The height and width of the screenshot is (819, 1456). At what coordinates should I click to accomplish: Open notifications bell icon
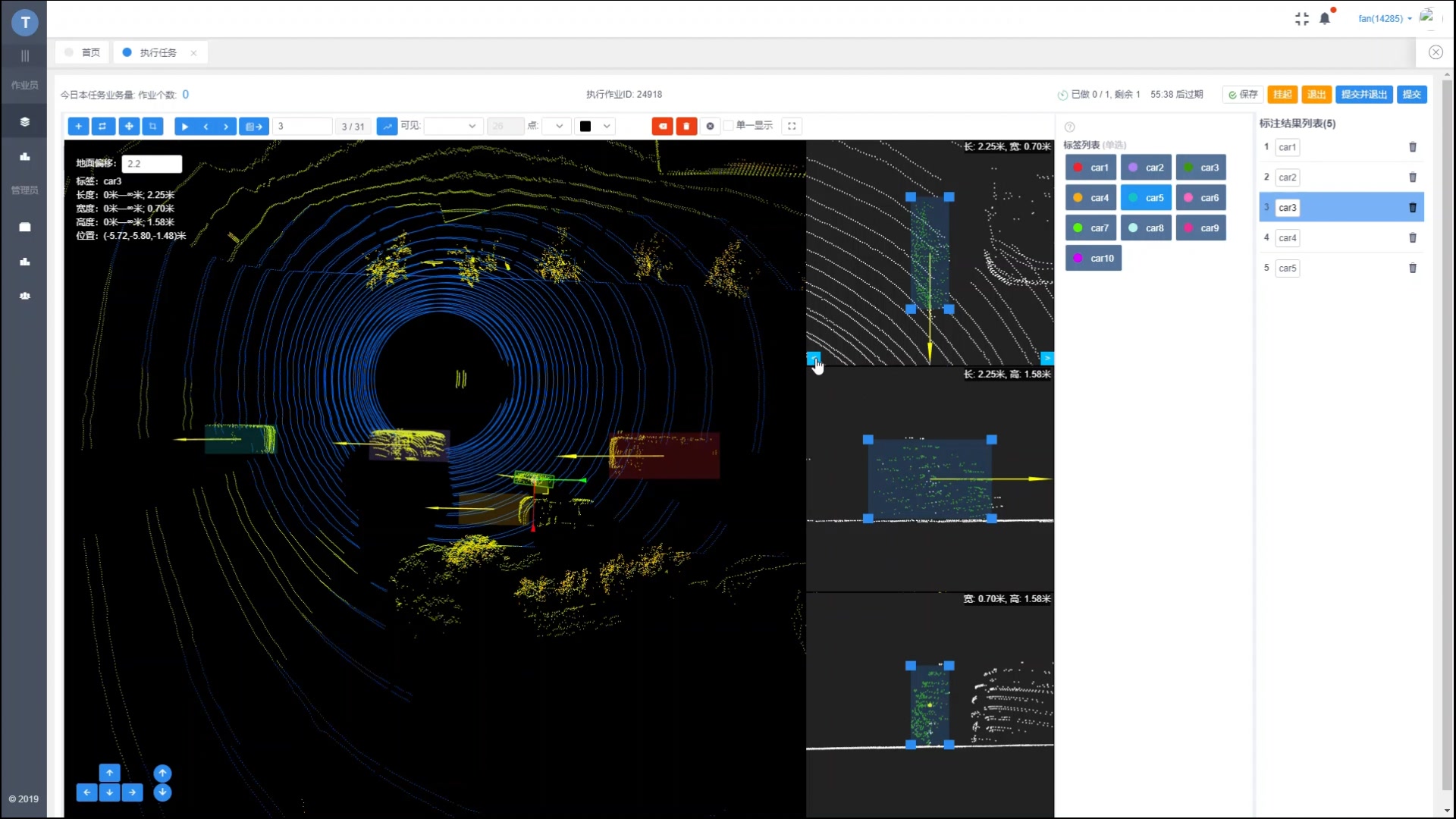pos(1324,18)
